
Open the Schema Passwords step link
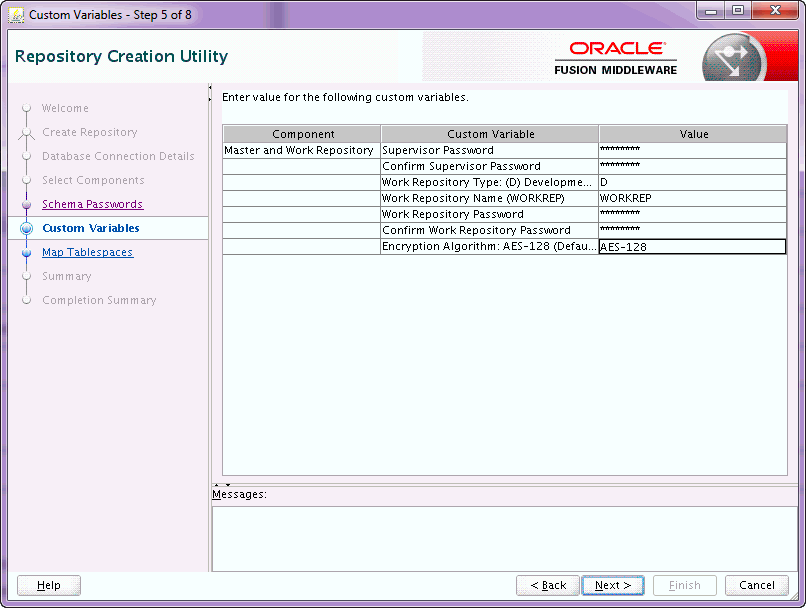(93, 204)
